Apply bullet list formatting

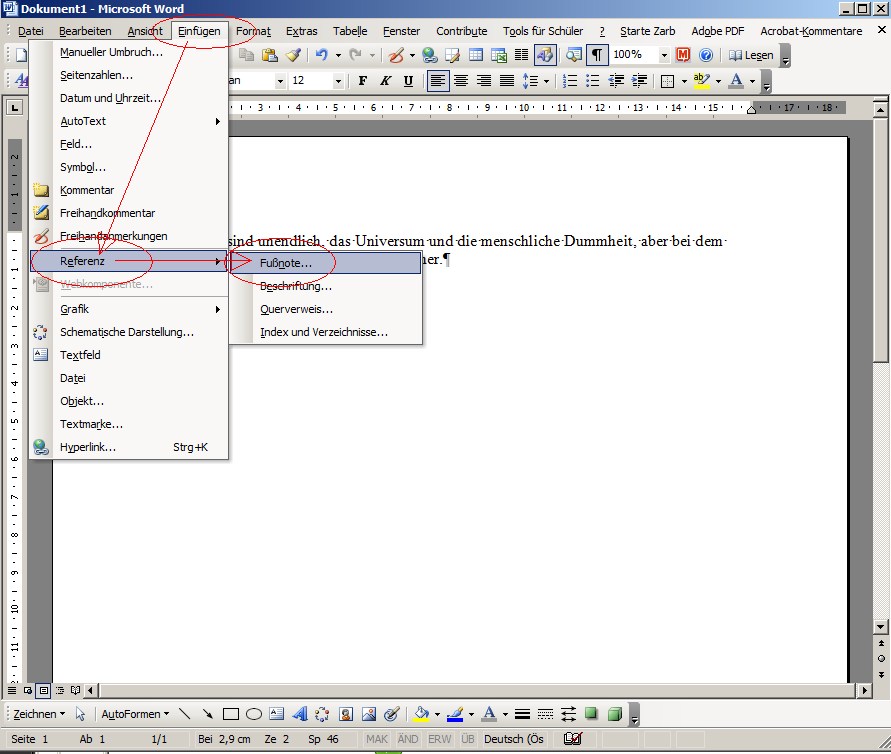(592, 81)
